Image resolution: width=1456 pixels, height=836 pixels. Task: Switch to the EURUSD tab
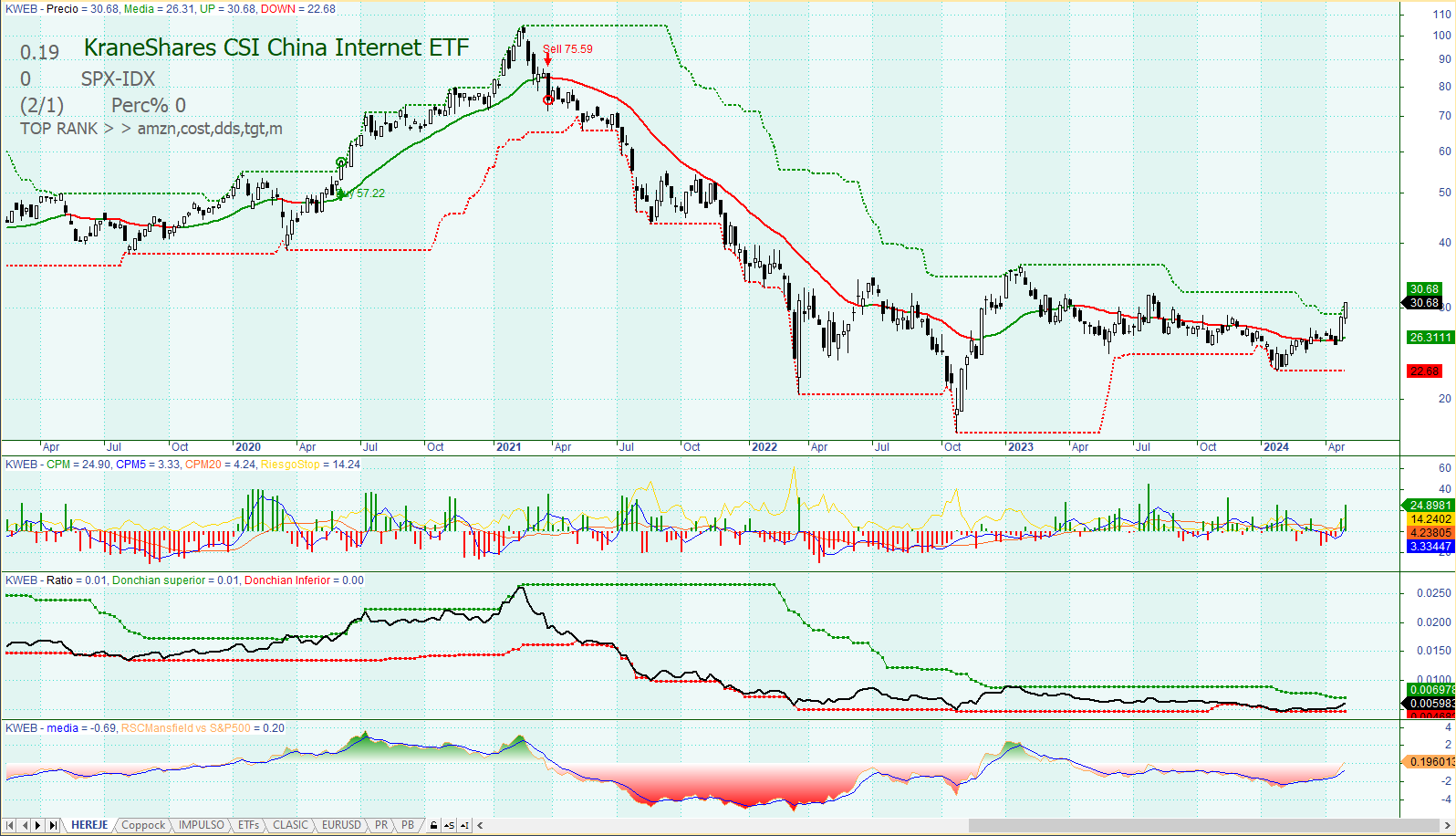point(341,825)
